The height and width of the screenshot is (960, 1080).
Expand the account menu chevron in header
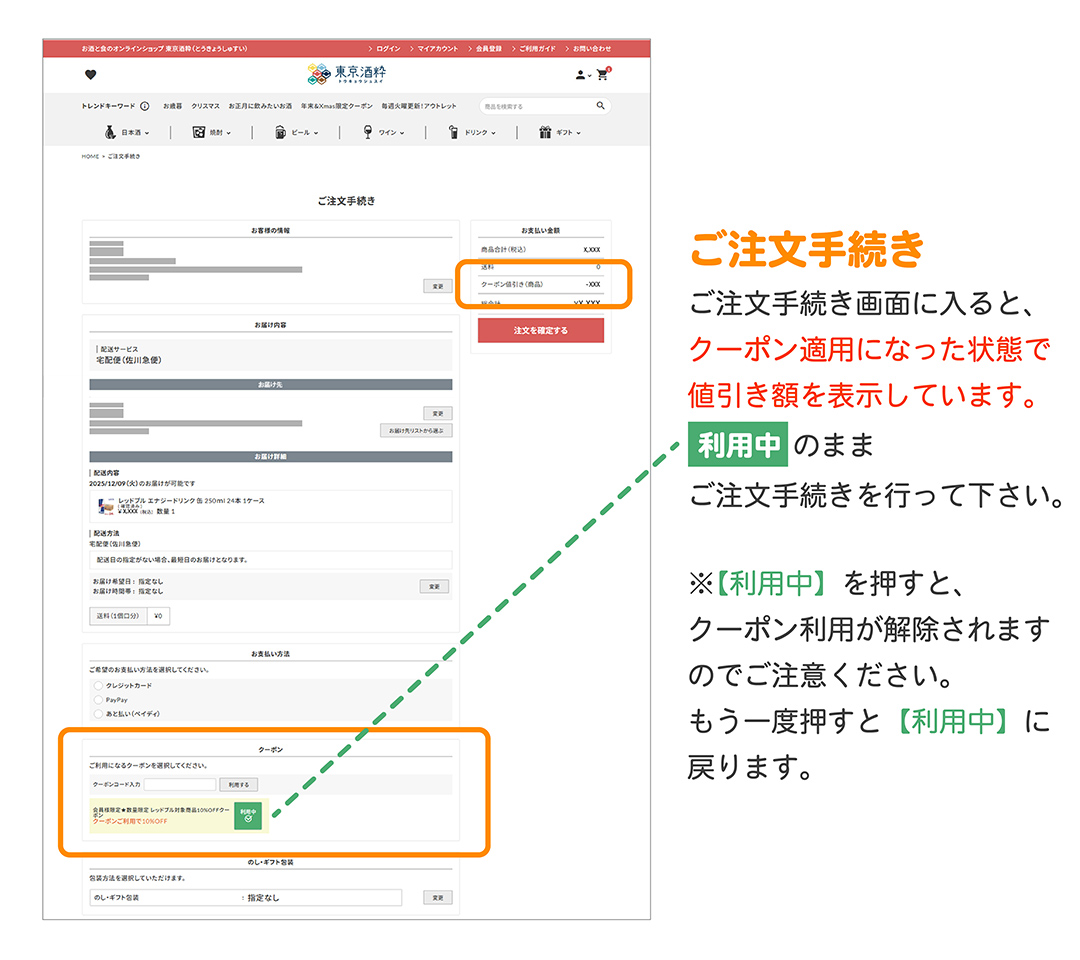(x=587, y=77)
